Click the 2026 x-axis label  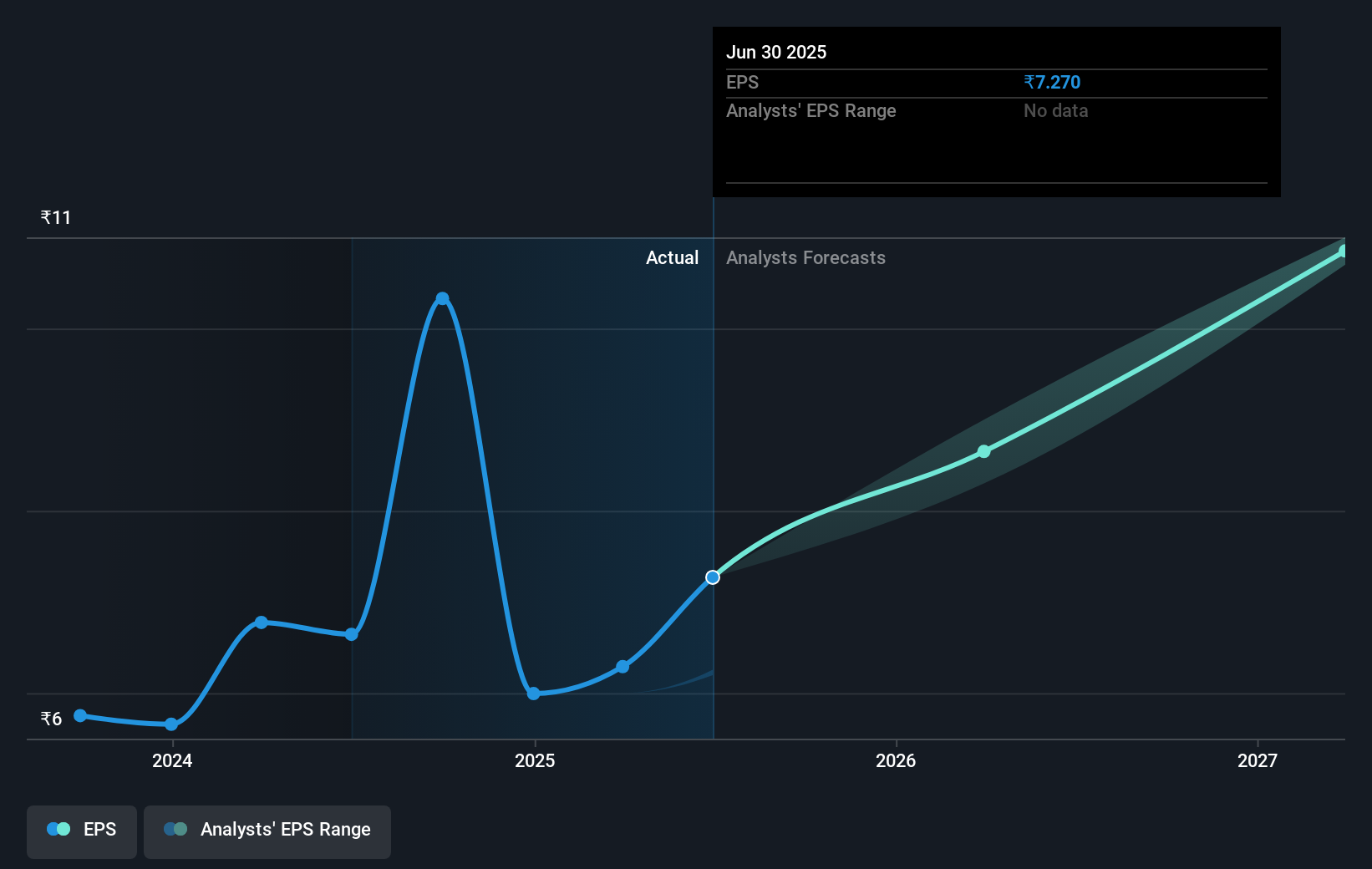pyautogui.click(x=895, y=760)
